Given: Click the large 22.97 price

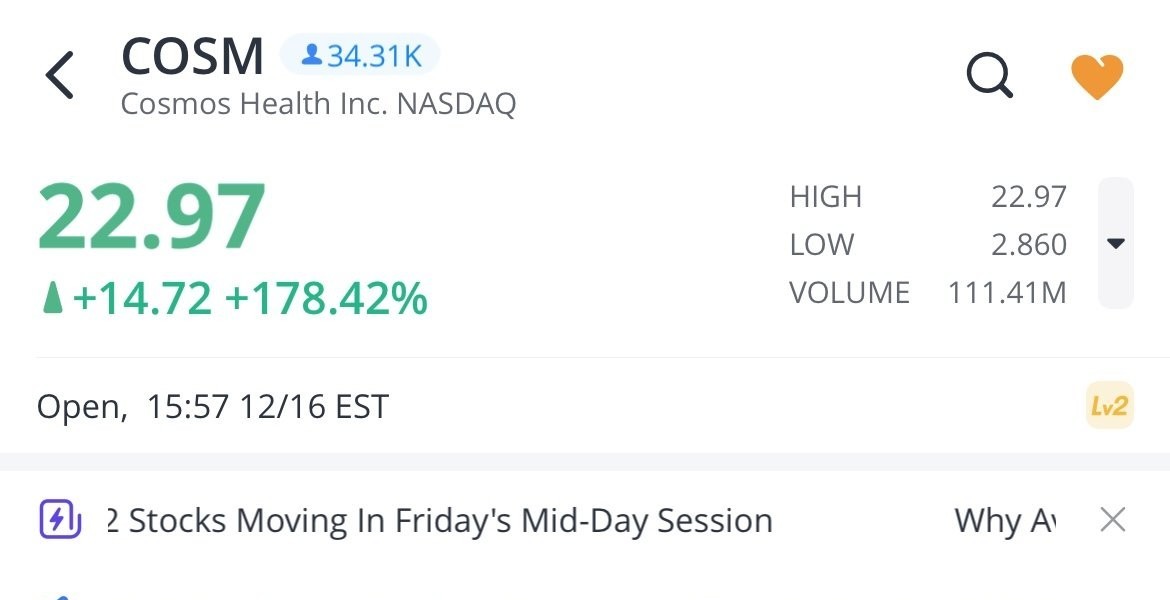Looking at the screenshot, I should [152, 218].
